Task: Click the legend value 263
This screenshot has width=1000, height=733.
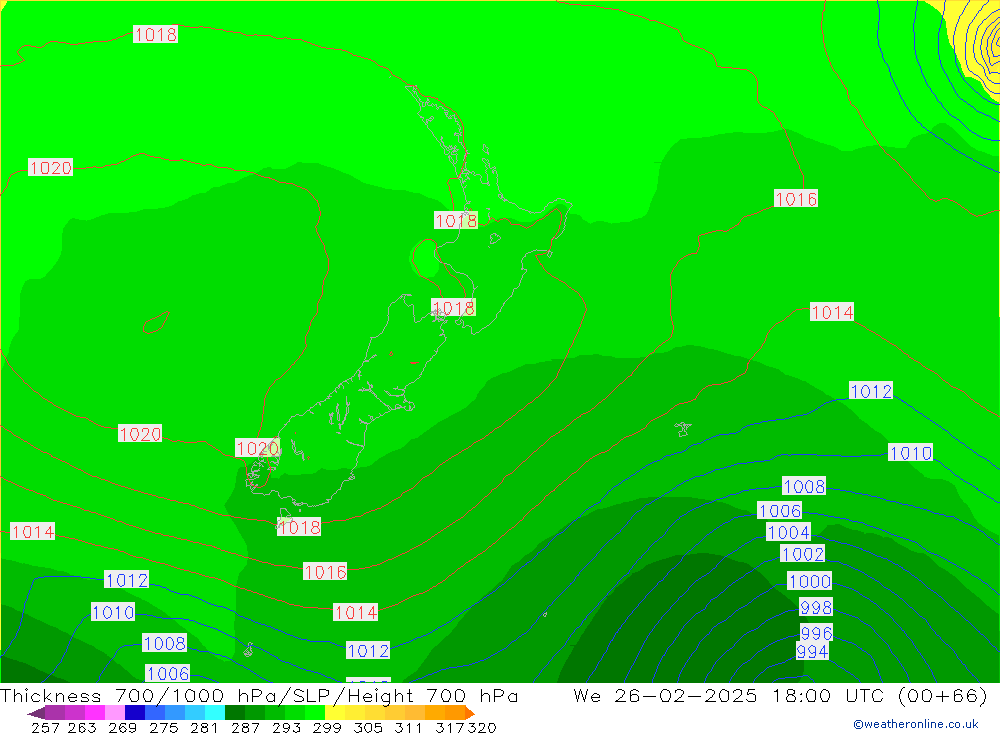Action: (82, 727)
